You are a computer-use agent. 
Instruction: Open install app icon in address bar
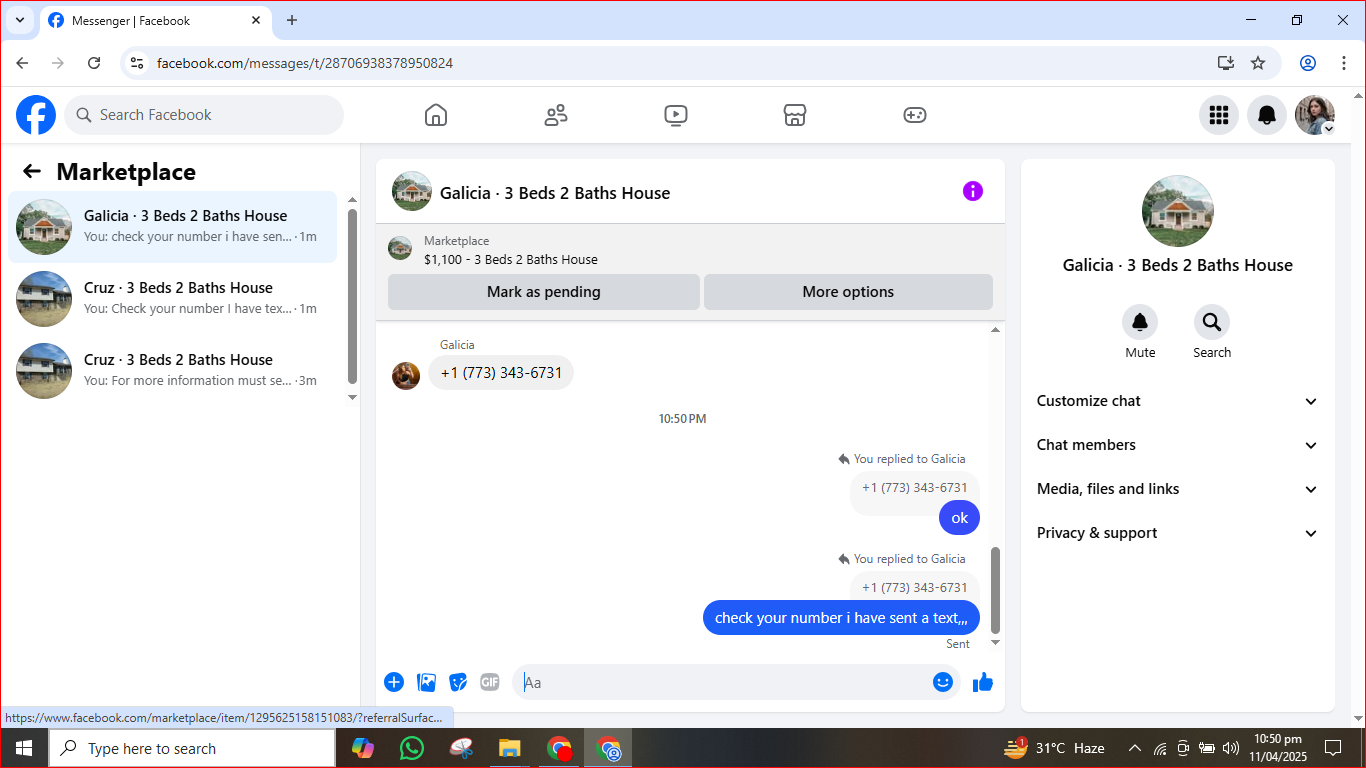[x=1226, y=63]
